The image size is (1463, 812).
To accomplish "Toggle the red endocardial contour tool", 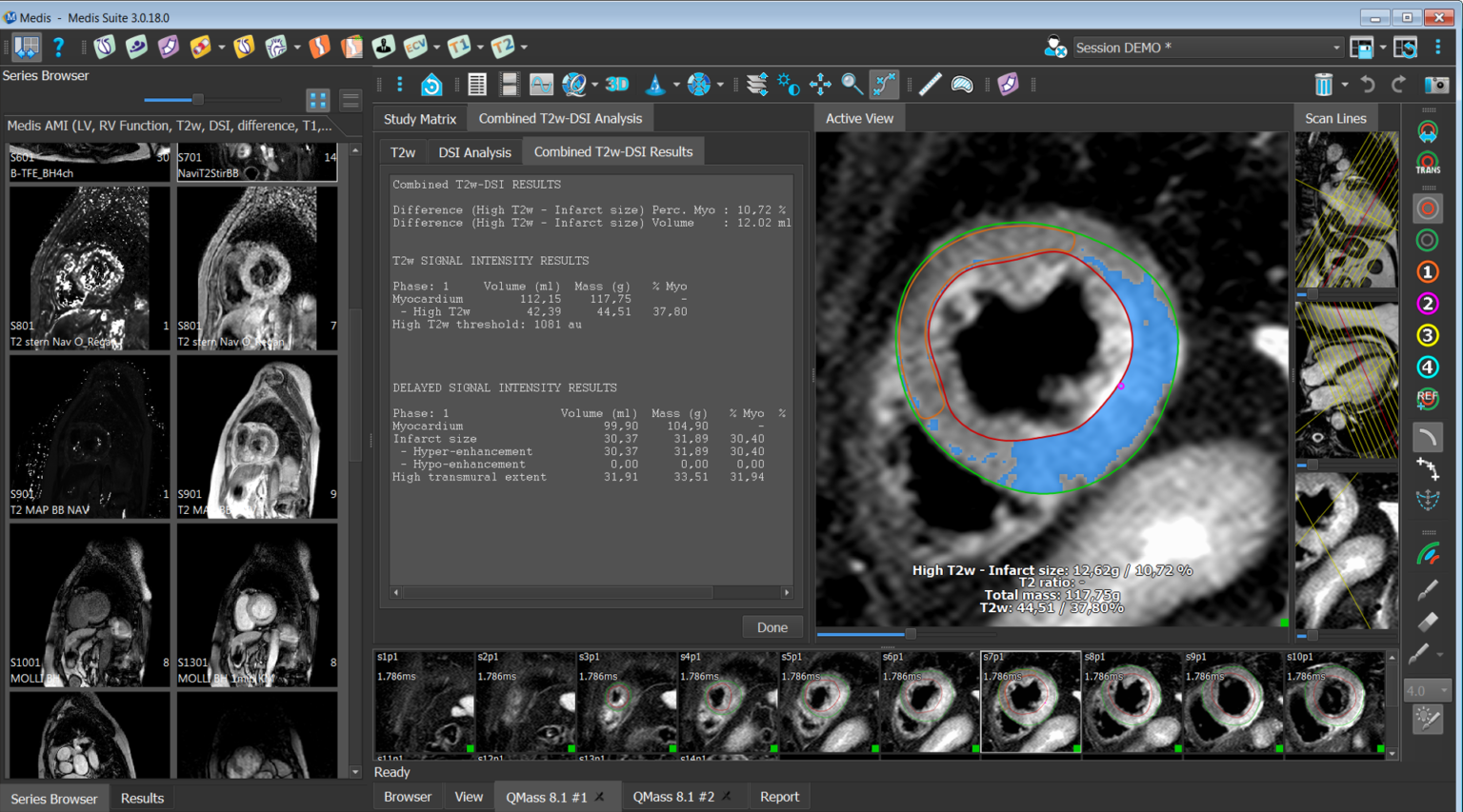I will 1427,209.
